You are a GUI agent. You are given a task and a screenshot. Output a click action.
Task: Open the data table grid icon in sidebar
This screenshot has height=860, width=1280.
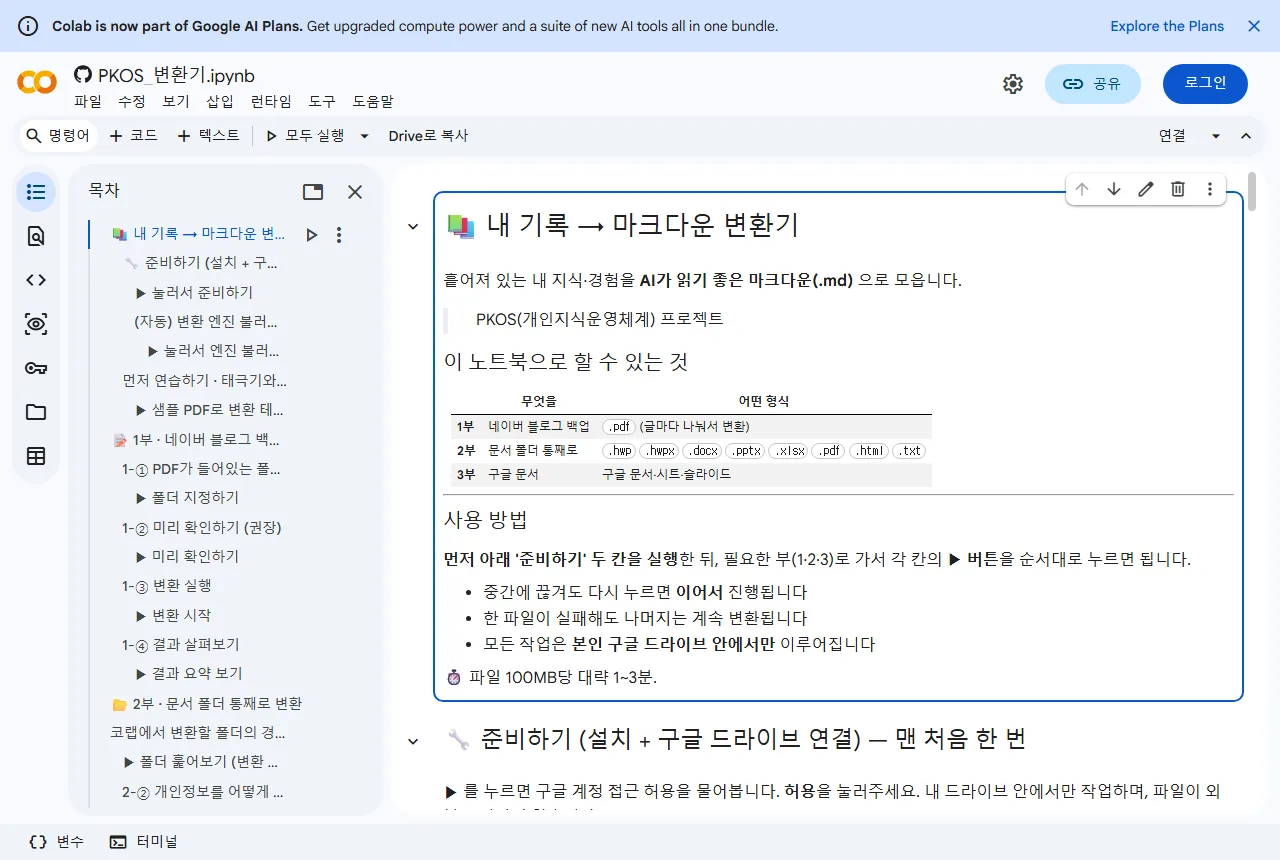pyautogui.click(x=36, y=456)
